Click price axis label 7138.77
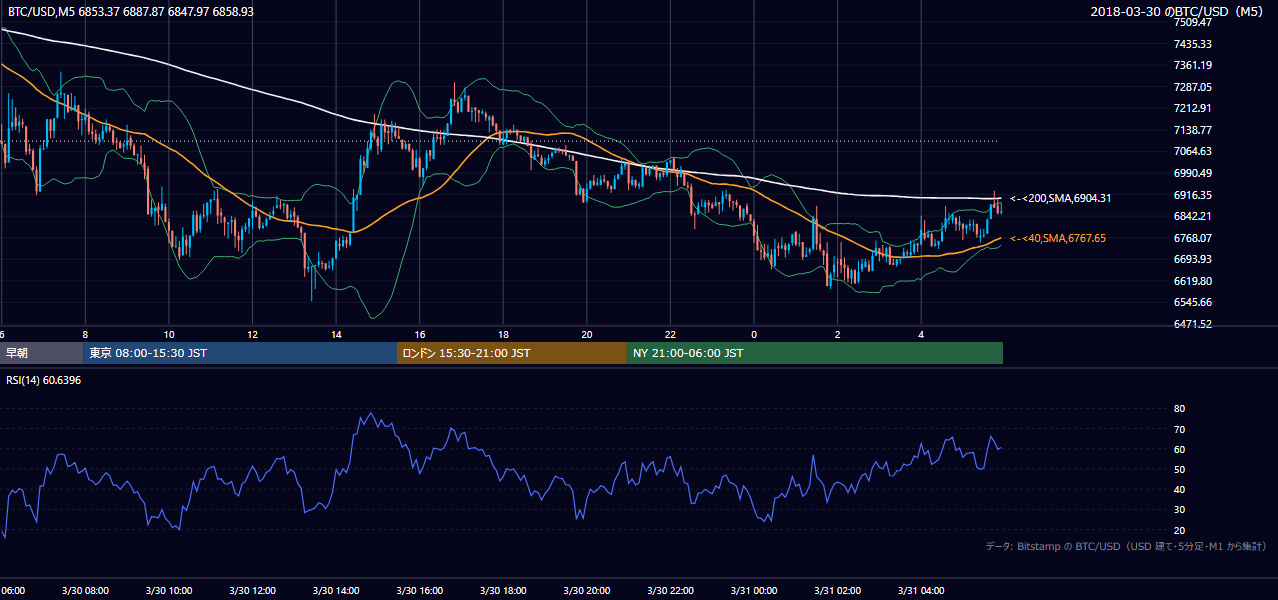This screenshot has width=1278, height=600. tap(1192, 130)
